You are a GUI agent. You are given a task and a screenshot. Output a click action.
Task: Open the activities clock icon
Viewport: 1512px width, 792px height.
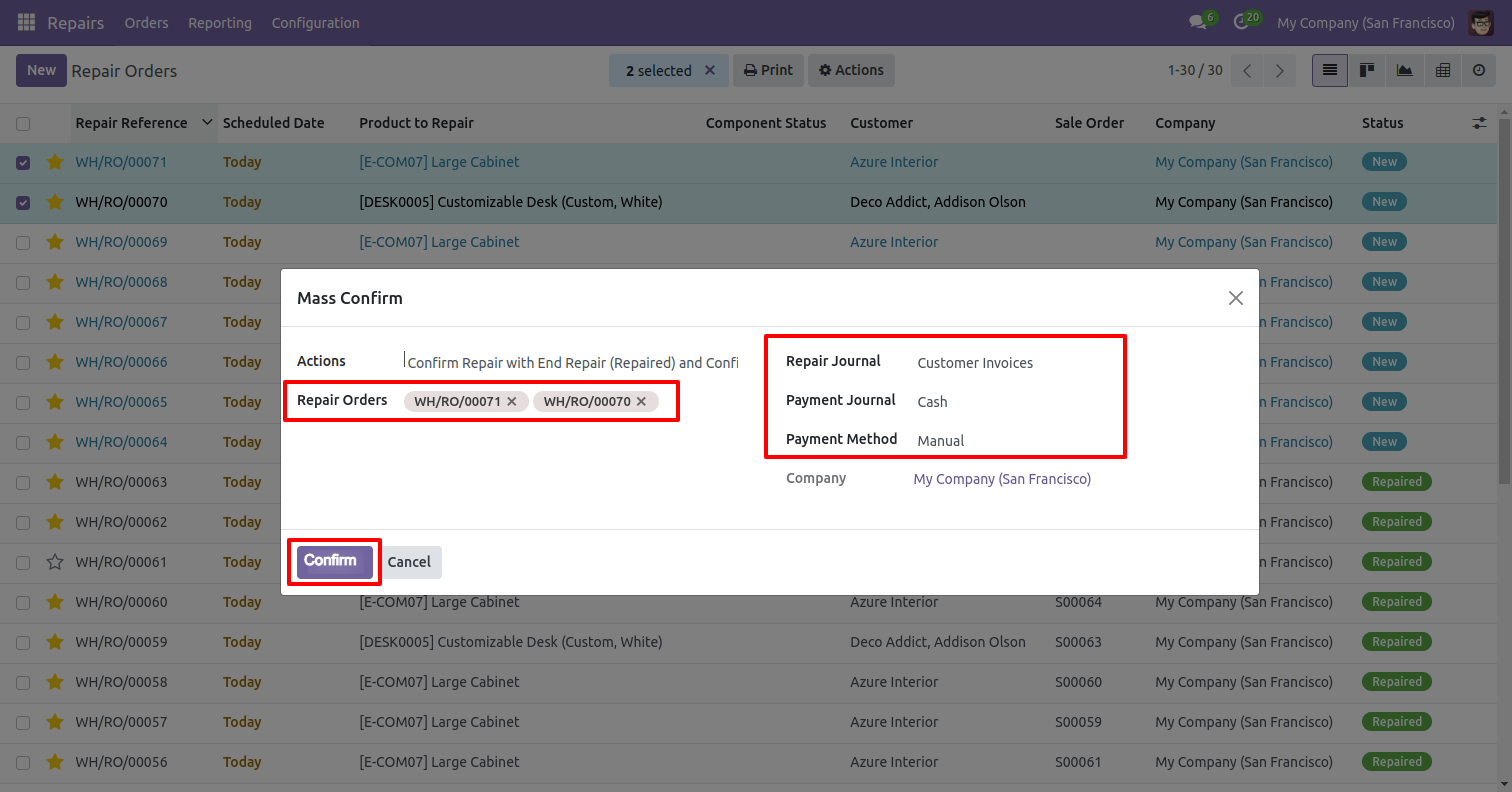(x=1243, y=22)
